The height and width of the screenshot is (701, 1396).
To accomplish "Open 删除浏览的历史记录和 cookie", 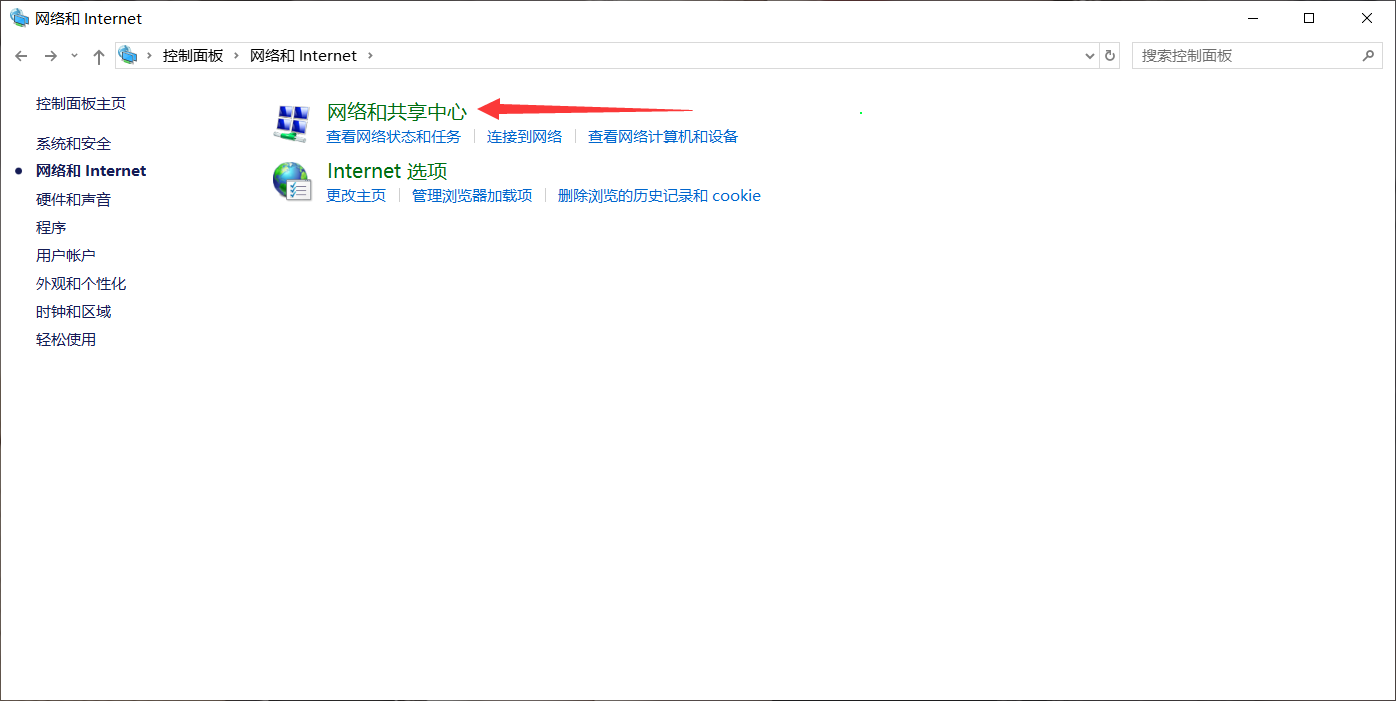I will pos(659,195).
